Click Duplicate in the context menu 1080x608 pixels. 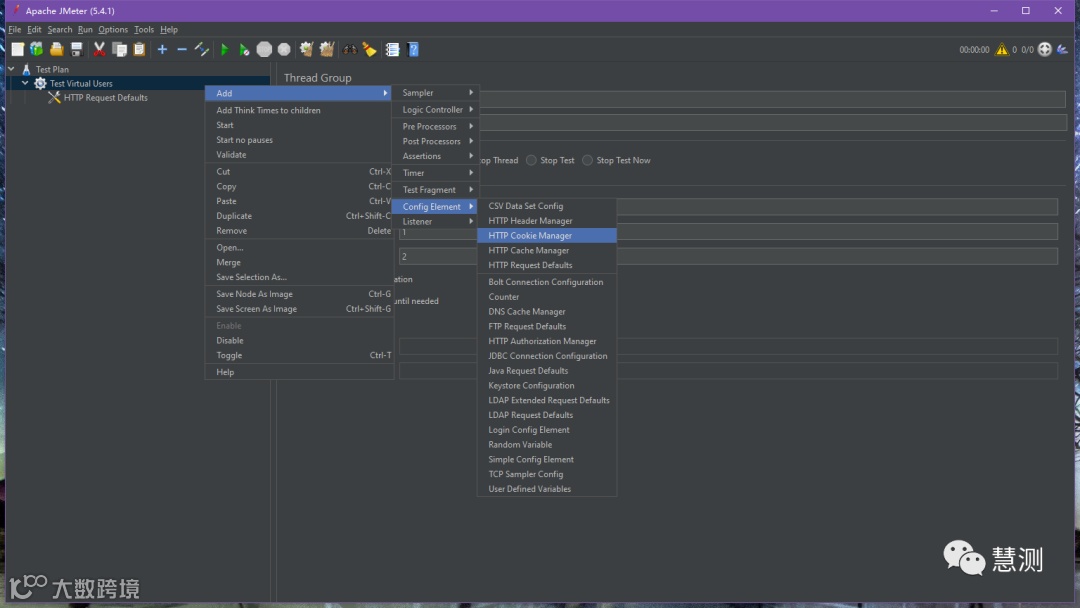[x=299, y=216]
